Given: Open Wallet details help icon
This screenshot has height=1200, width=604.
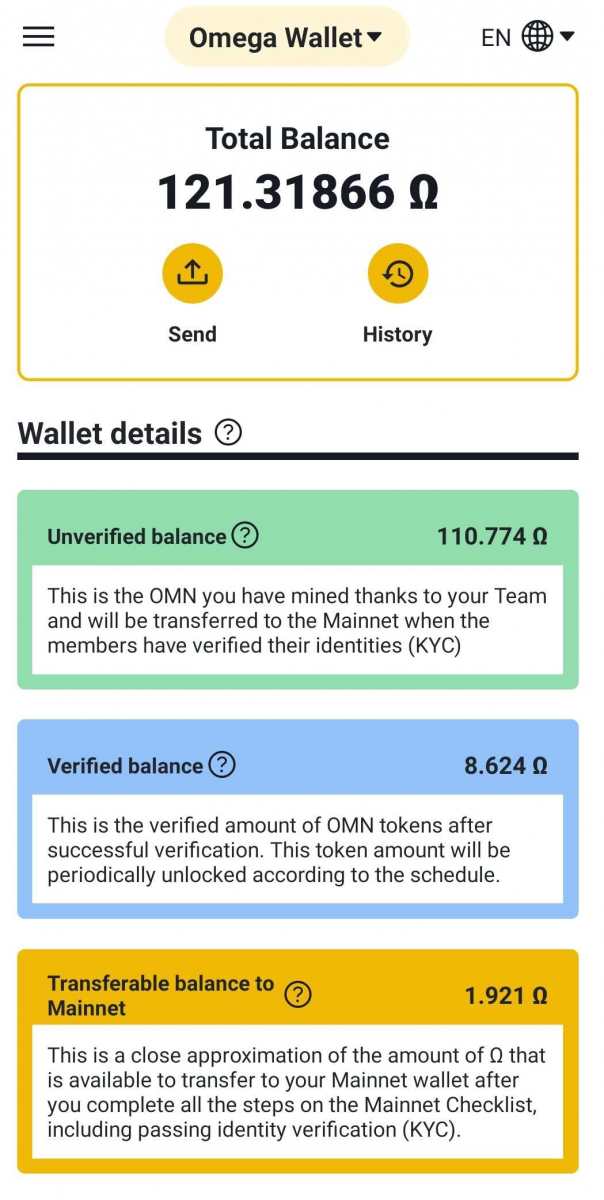Looking at the screenshot, I should click(x=229, y=433).
